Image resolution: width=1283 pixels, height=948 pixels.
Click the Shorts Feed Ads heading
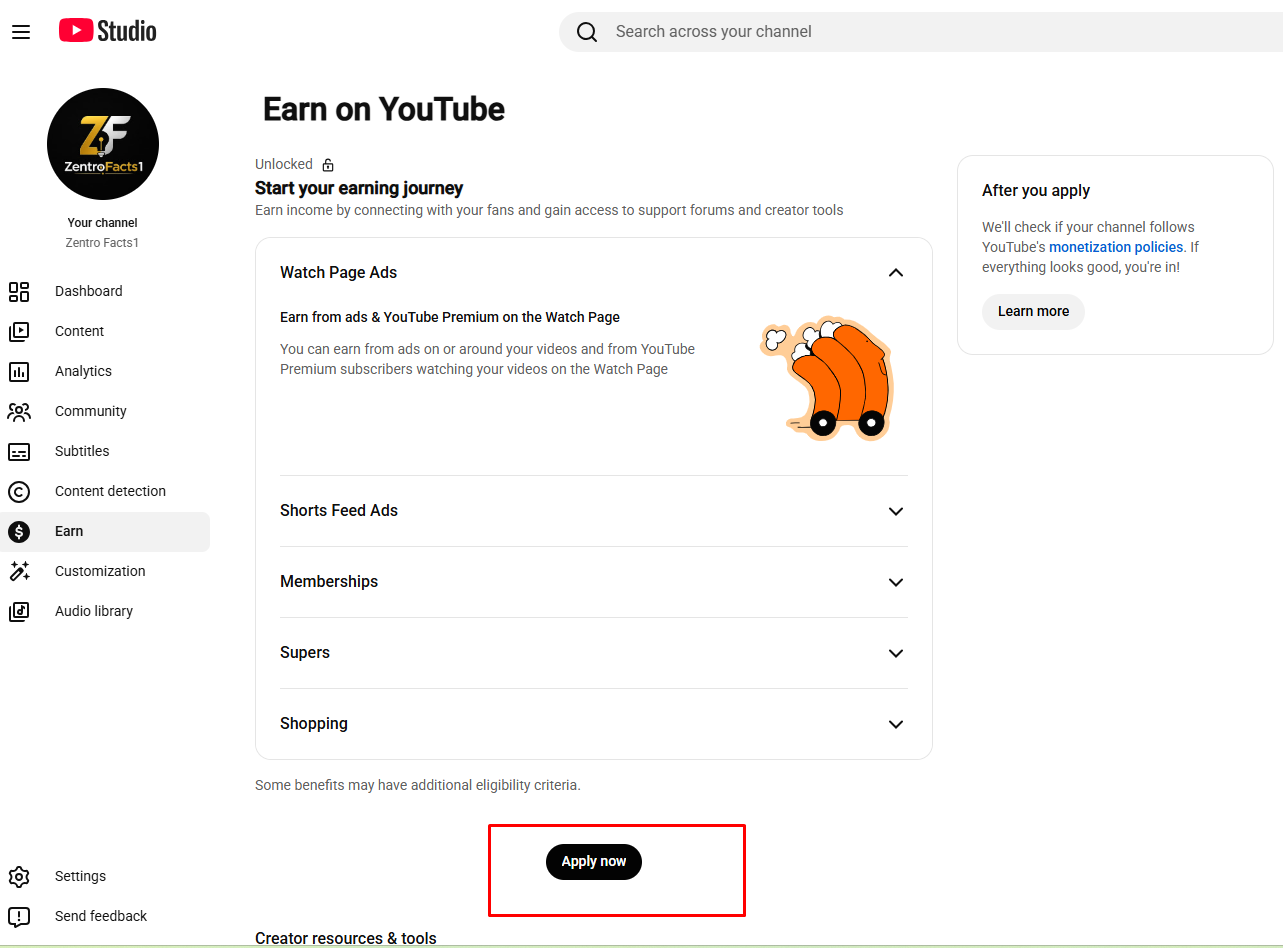(x=339, y=511)
